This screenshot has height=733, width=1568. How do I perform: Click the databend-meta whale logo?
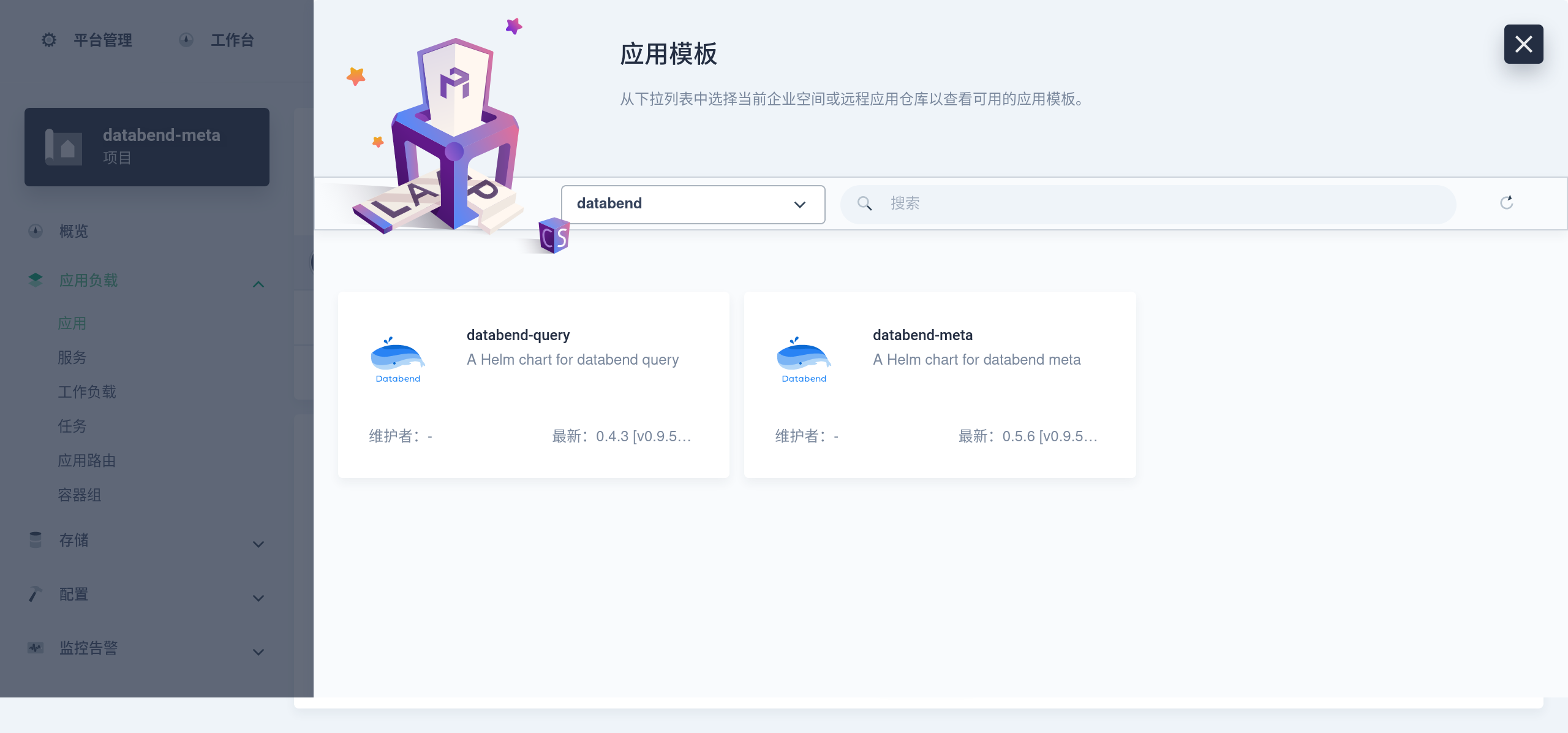tap(804, 360)
